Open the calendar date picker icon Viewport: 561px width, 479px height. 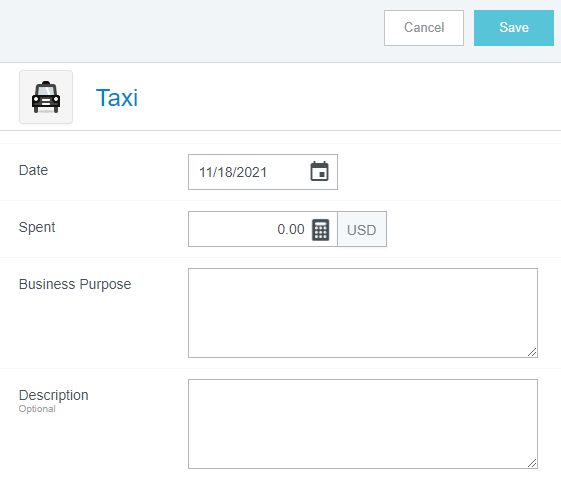[x=319, y=171]
